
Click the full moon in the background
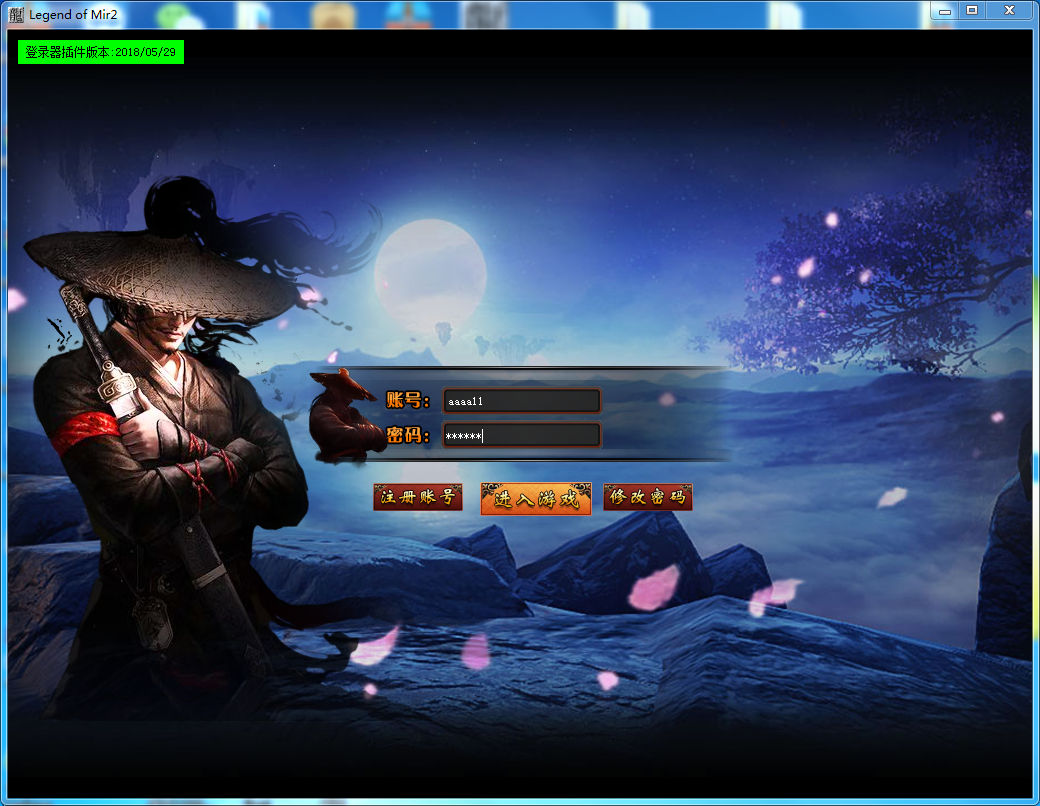431,271
